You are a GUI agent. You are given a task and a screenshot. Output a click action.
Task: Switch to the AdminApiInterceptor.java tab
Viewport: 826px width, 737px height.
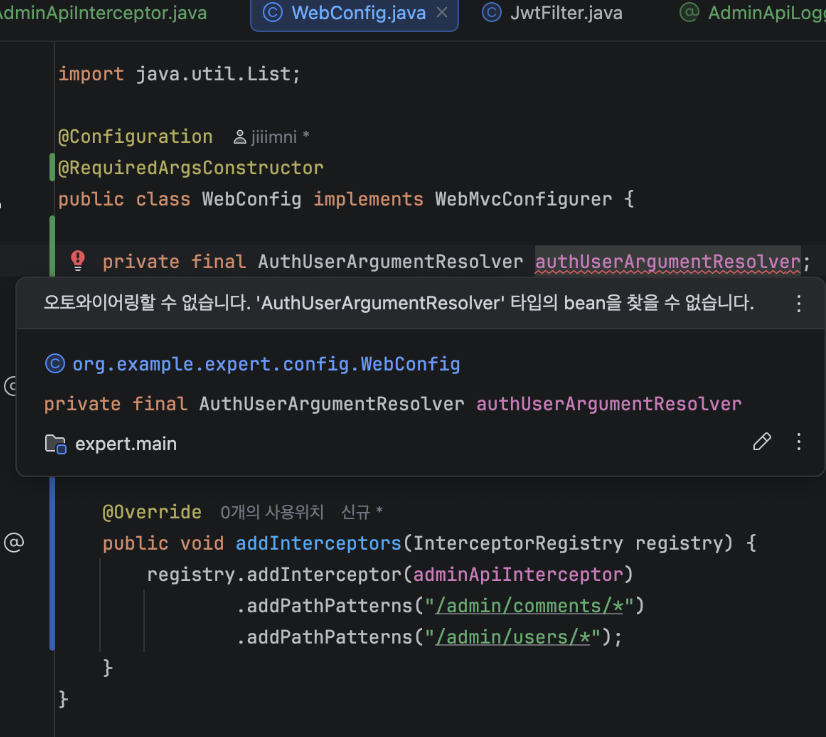(x=103, y=13)
